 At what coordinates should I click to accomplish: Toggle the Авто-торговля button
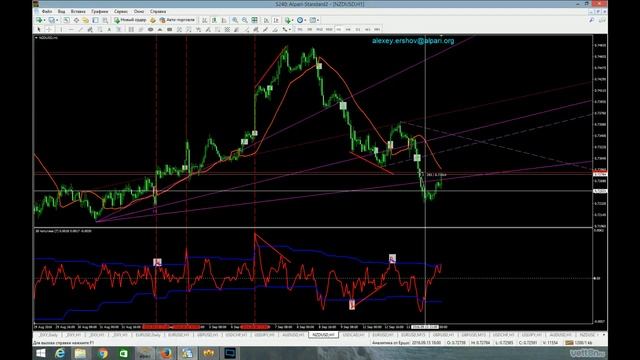pos(177,20)
